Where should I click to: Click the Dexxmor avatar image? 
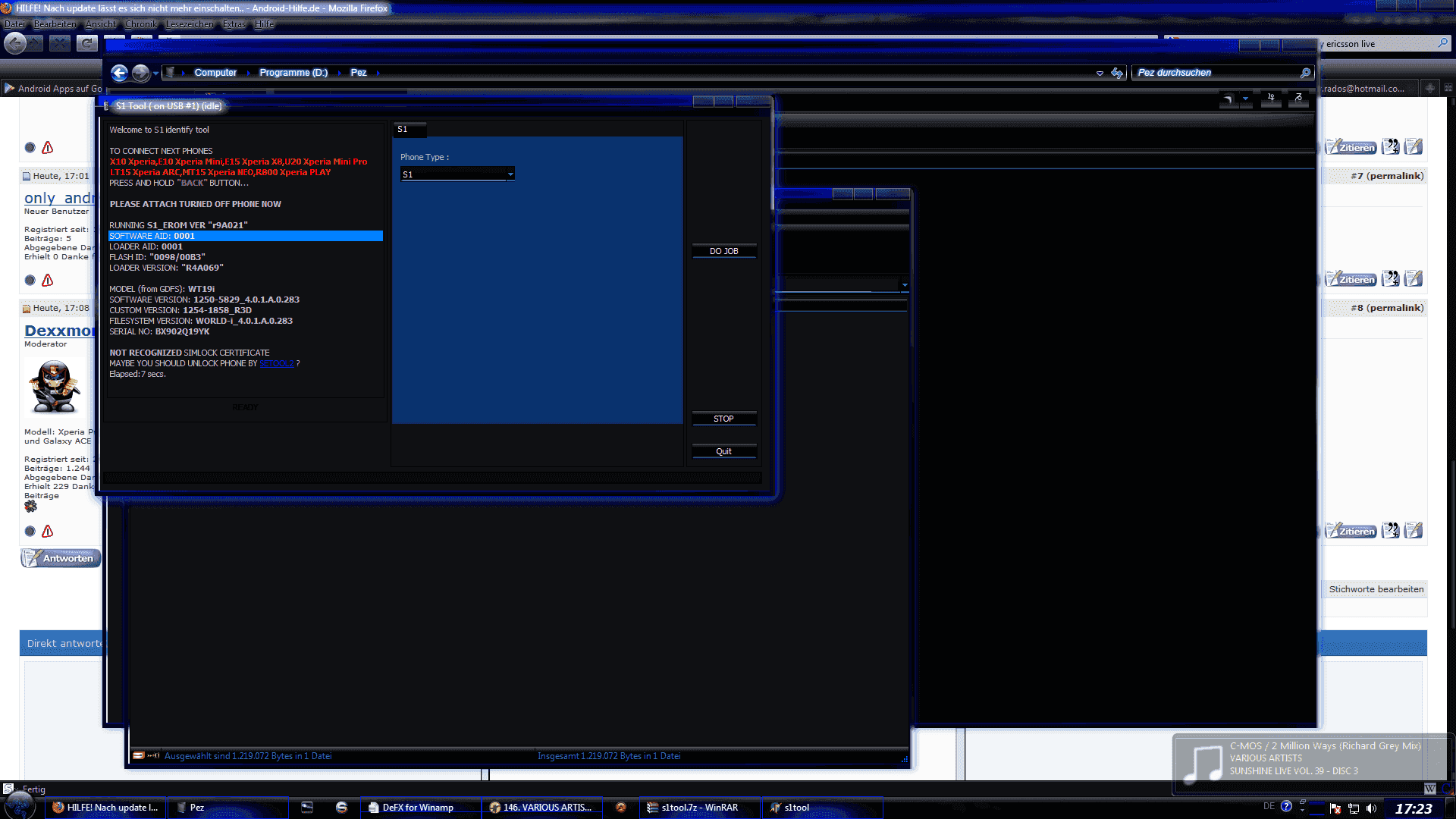click(54, 386)
